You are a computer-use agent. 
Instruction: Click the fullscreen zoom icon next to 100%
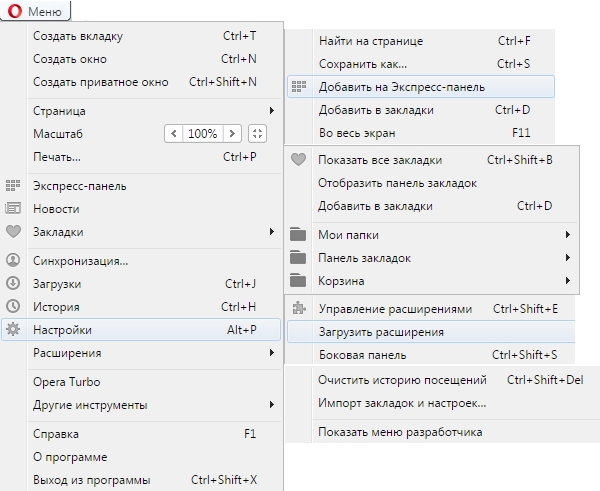tap(257, 134)
